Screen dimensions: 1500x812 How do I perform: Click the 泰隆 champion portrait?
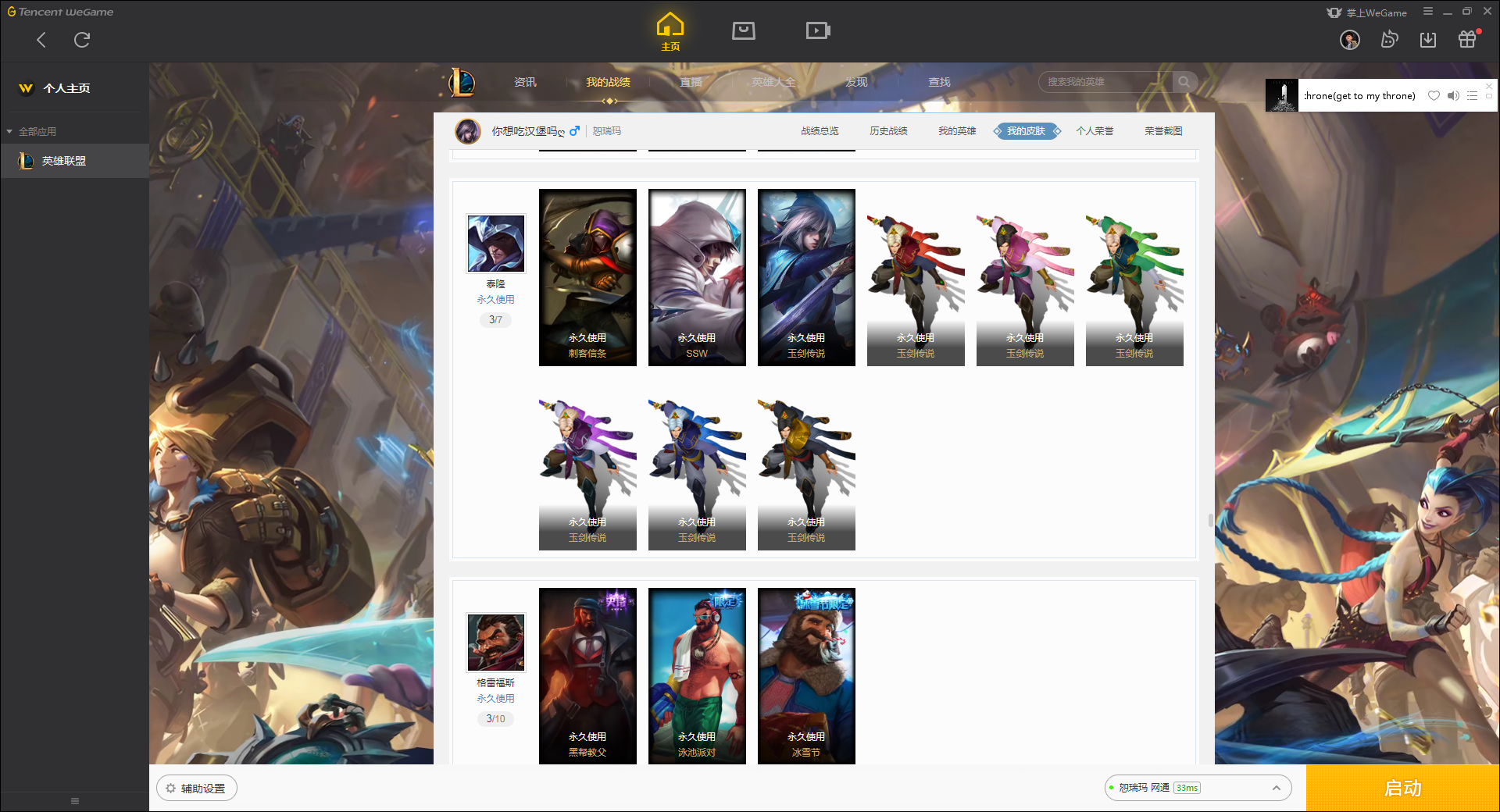tap(496, 244)
